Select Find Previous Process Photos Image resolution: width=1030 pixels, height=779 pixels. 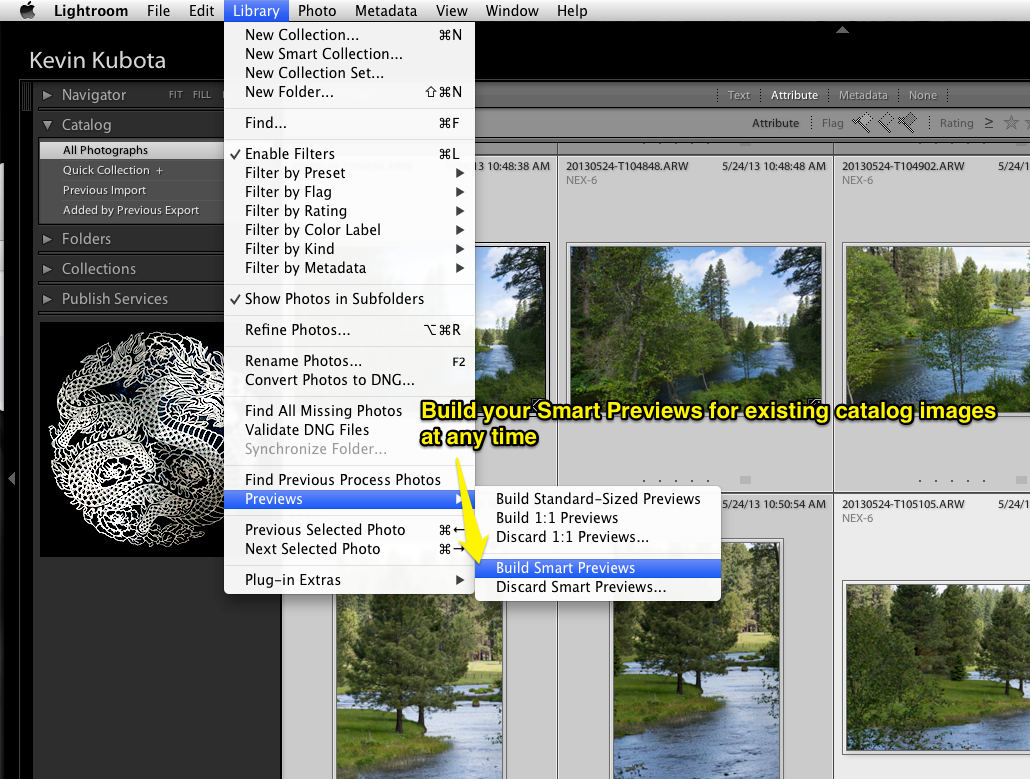tap(349, 479)
